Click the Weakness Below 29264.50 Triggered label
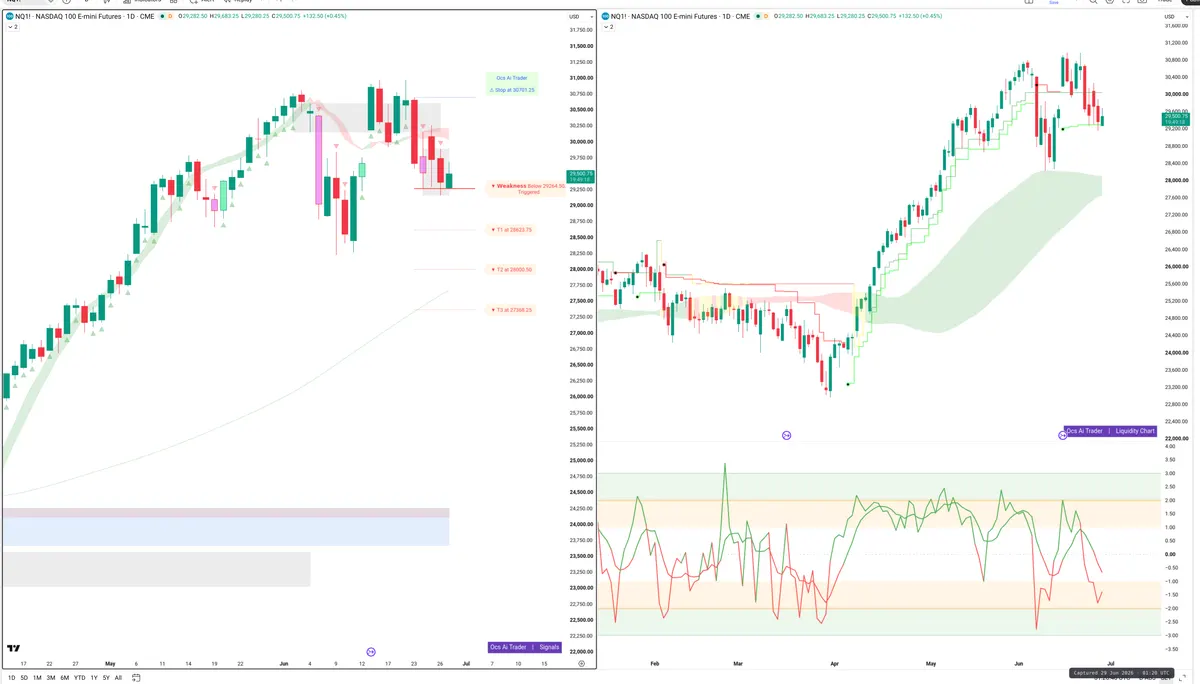The width and height of the screenshot is (1200, 684). (528, 188)
